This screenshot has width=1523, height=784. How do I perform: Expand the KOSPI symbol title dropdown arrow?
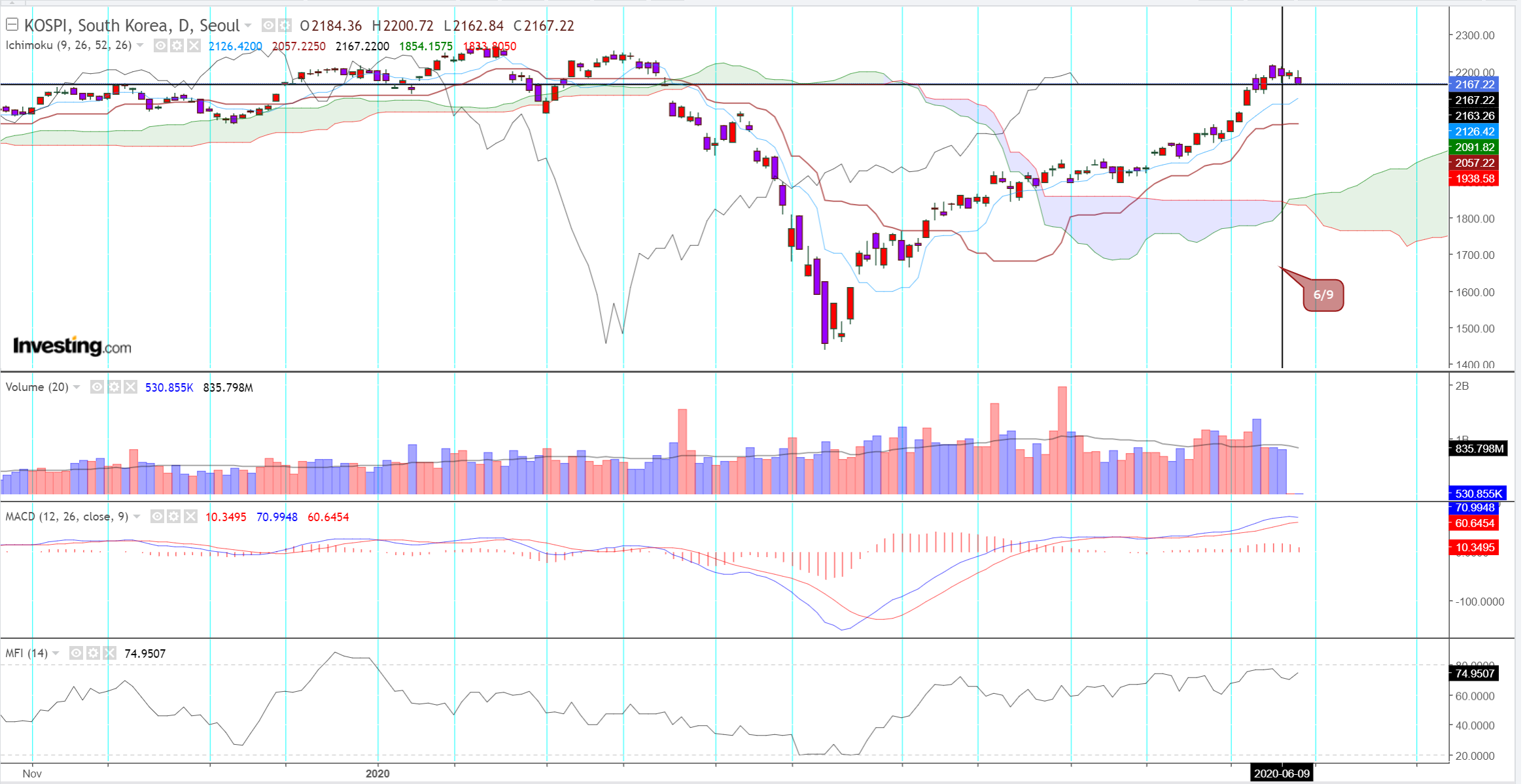click(248, 26)
